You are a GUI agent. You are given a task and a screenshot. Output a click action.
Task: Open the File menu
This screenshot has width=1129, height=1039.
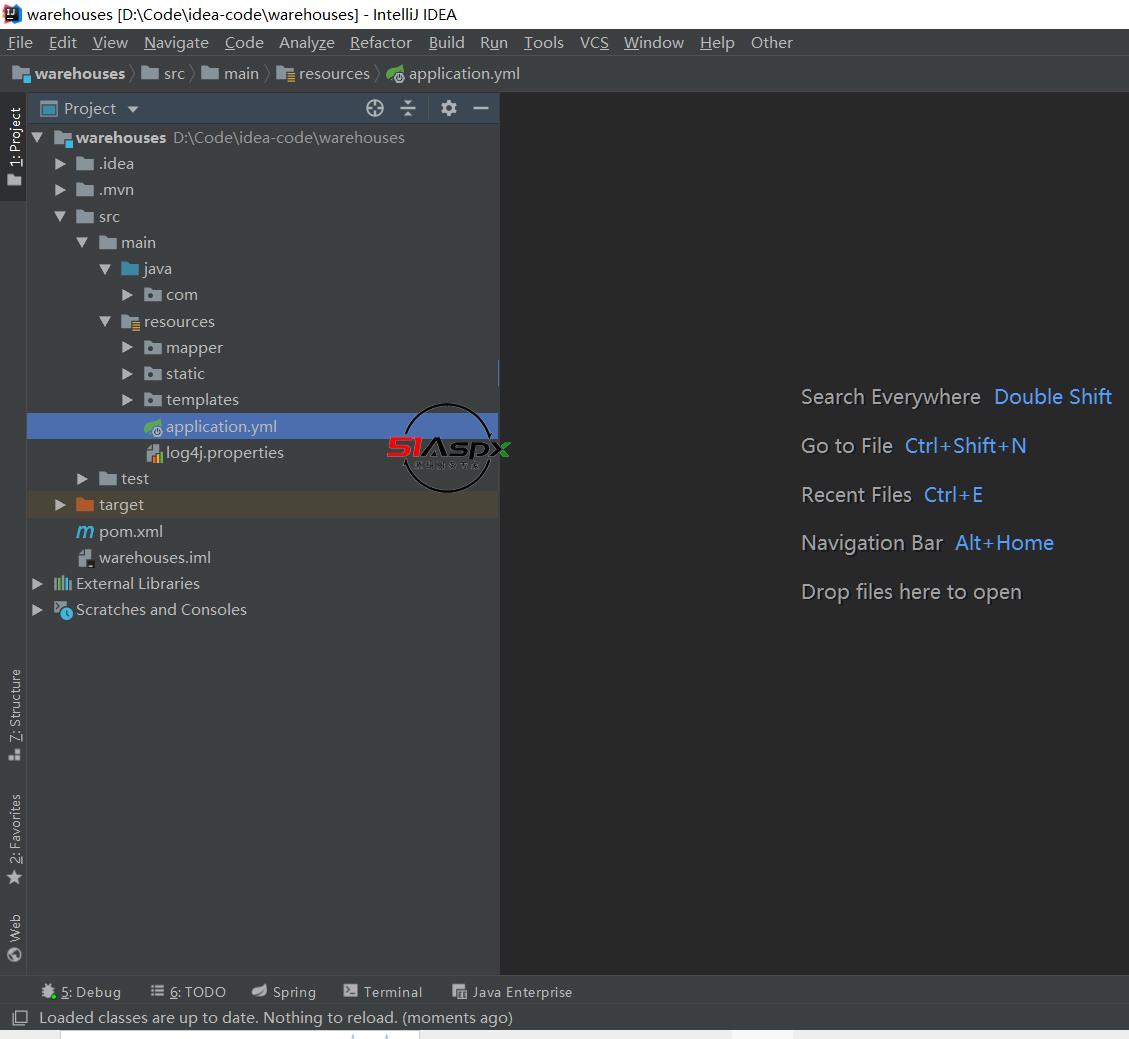tap(20, 42)
